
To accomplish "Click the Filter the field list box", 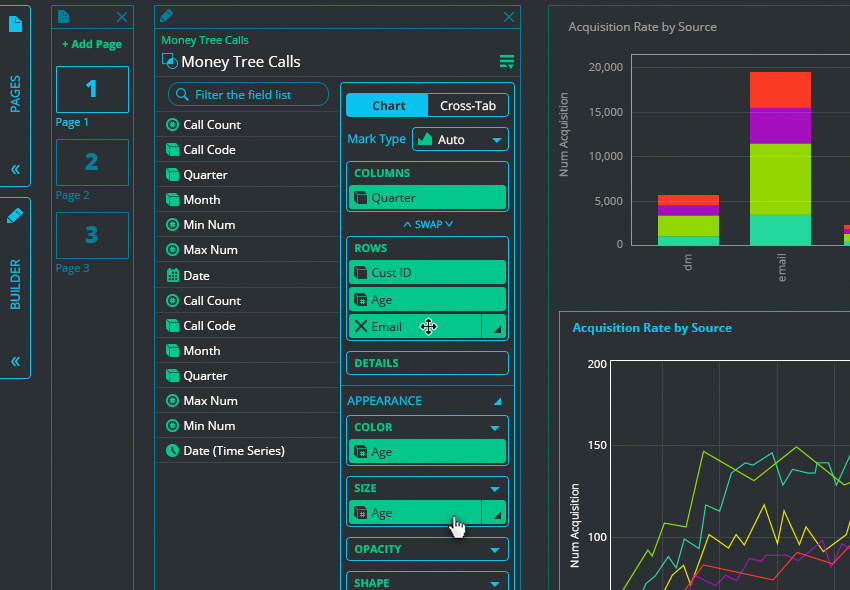I will point(249,94).
